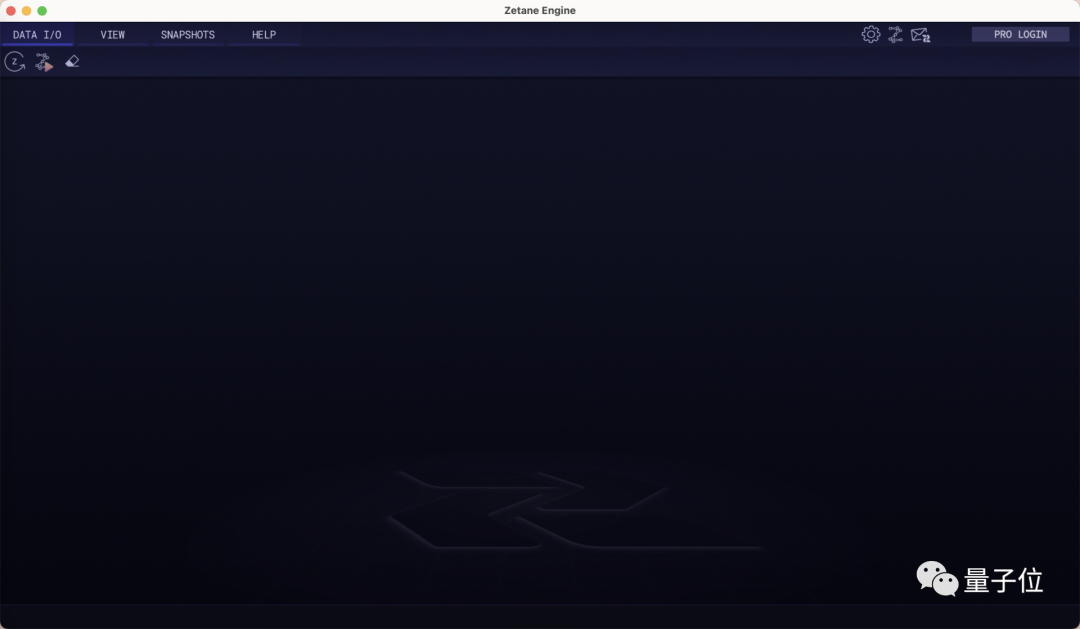
Task: Open the DATA I/O tab
Action: [37, 34]
